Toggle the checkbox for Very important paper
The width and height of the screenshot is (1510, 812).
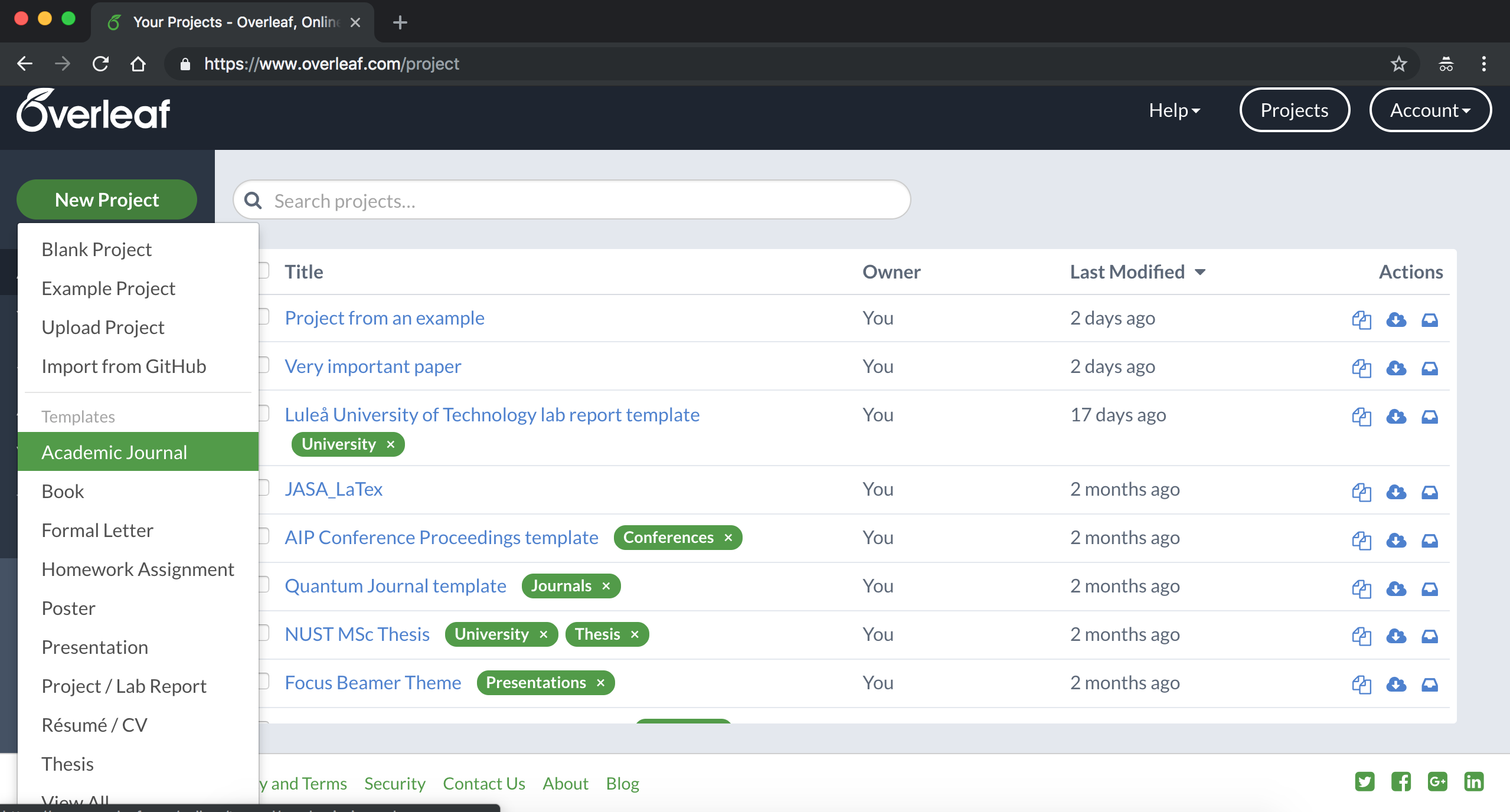[x=264, y=365]
